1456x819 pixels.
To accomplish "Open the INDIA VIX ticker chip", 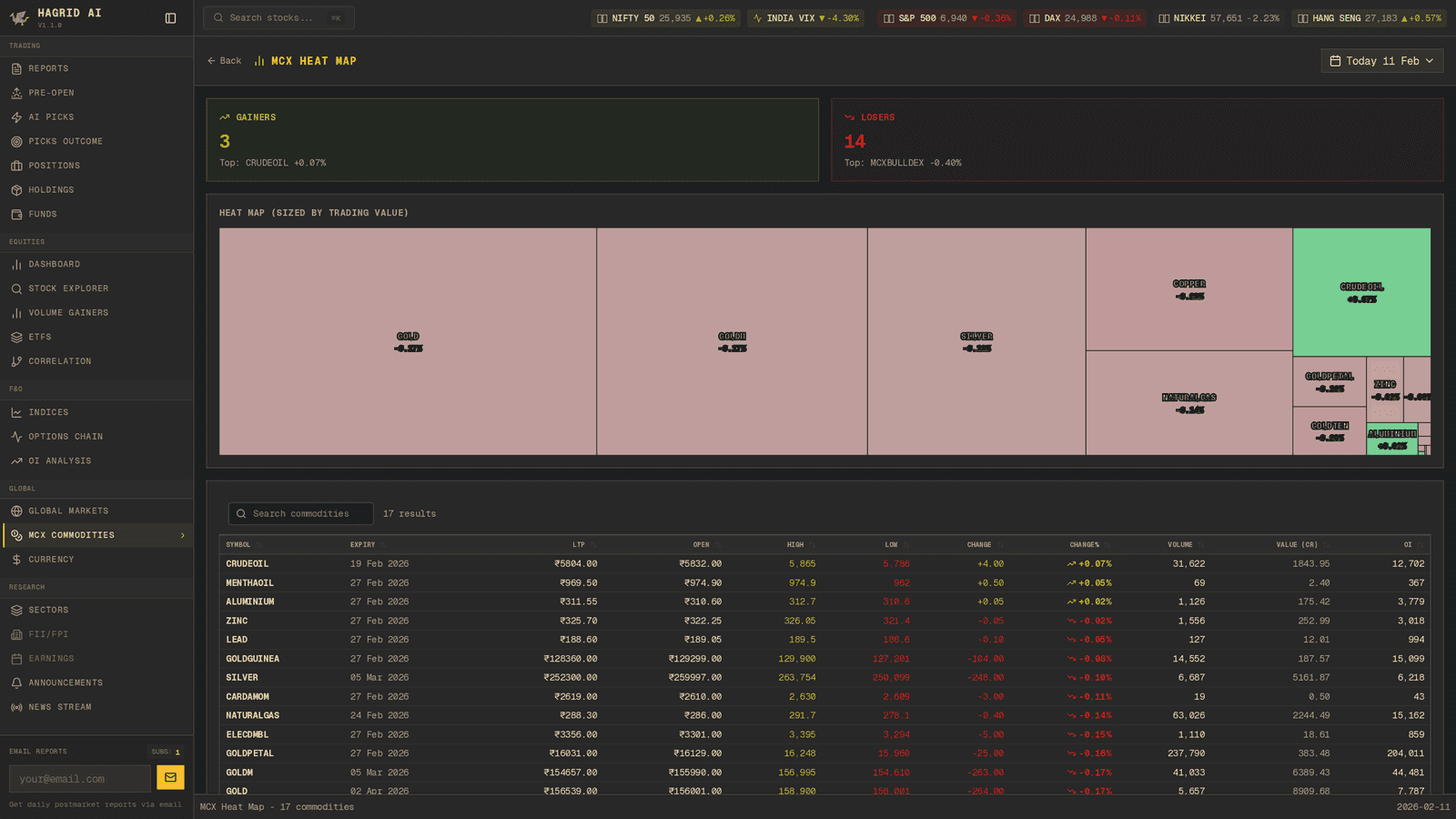I will point(806,18).
